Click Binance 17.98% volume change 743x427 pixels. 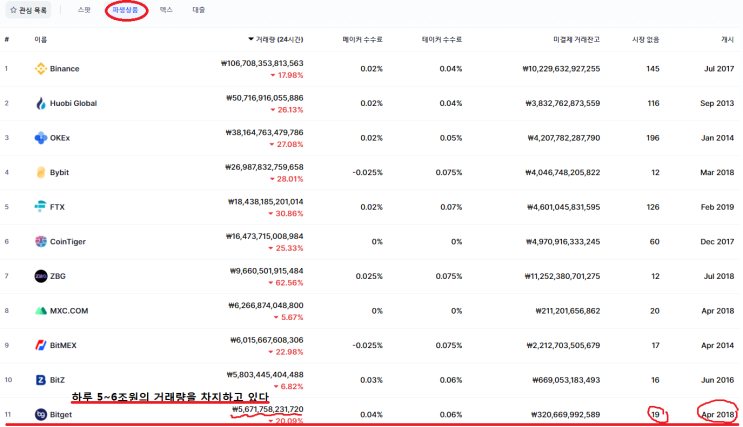(287, 75)
